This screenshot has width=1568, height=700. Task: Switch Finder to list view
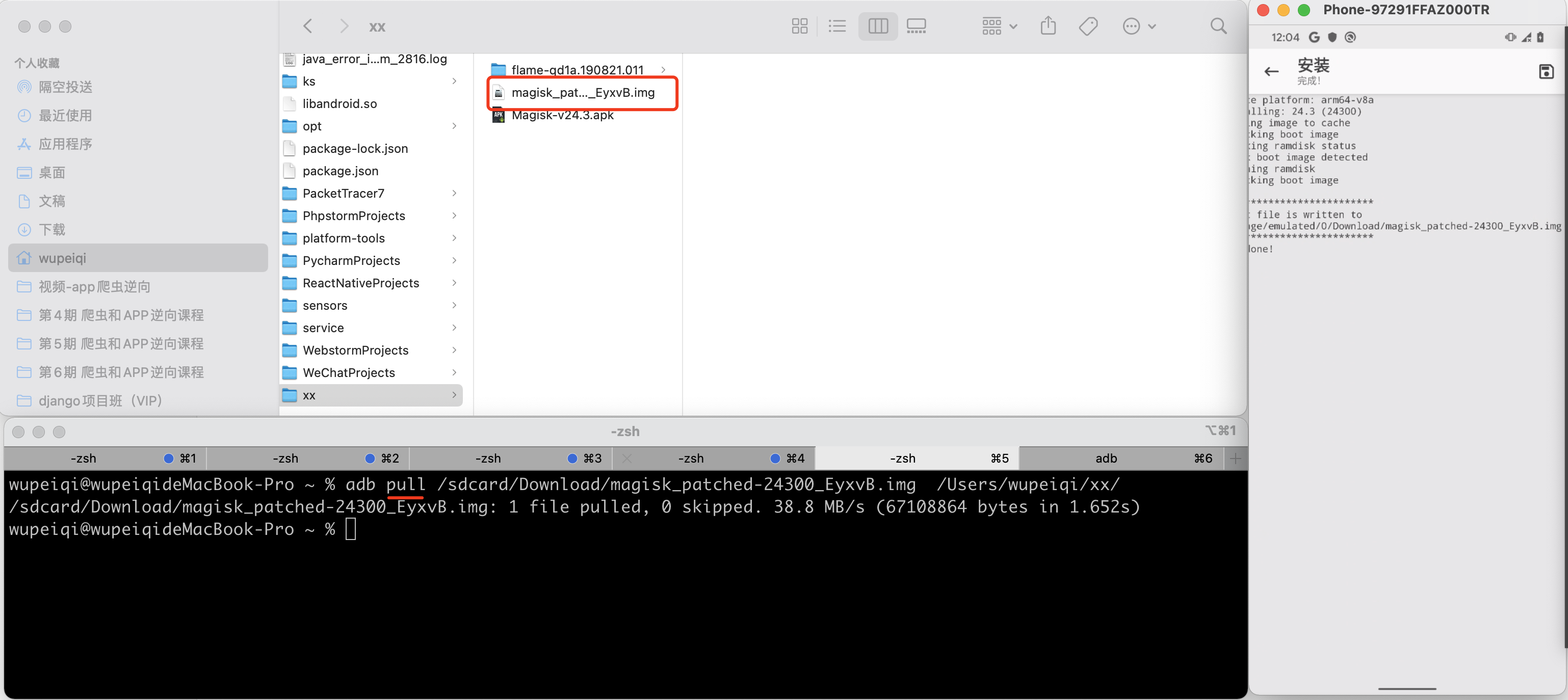coord(838,26)
